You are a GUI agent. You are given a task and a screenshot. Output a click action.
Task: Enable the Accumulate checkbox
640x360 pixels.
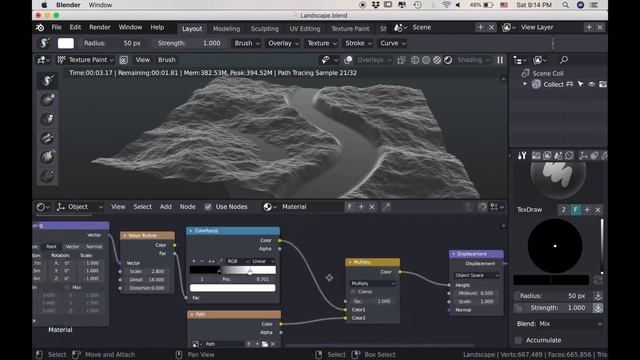click(518, 340)
